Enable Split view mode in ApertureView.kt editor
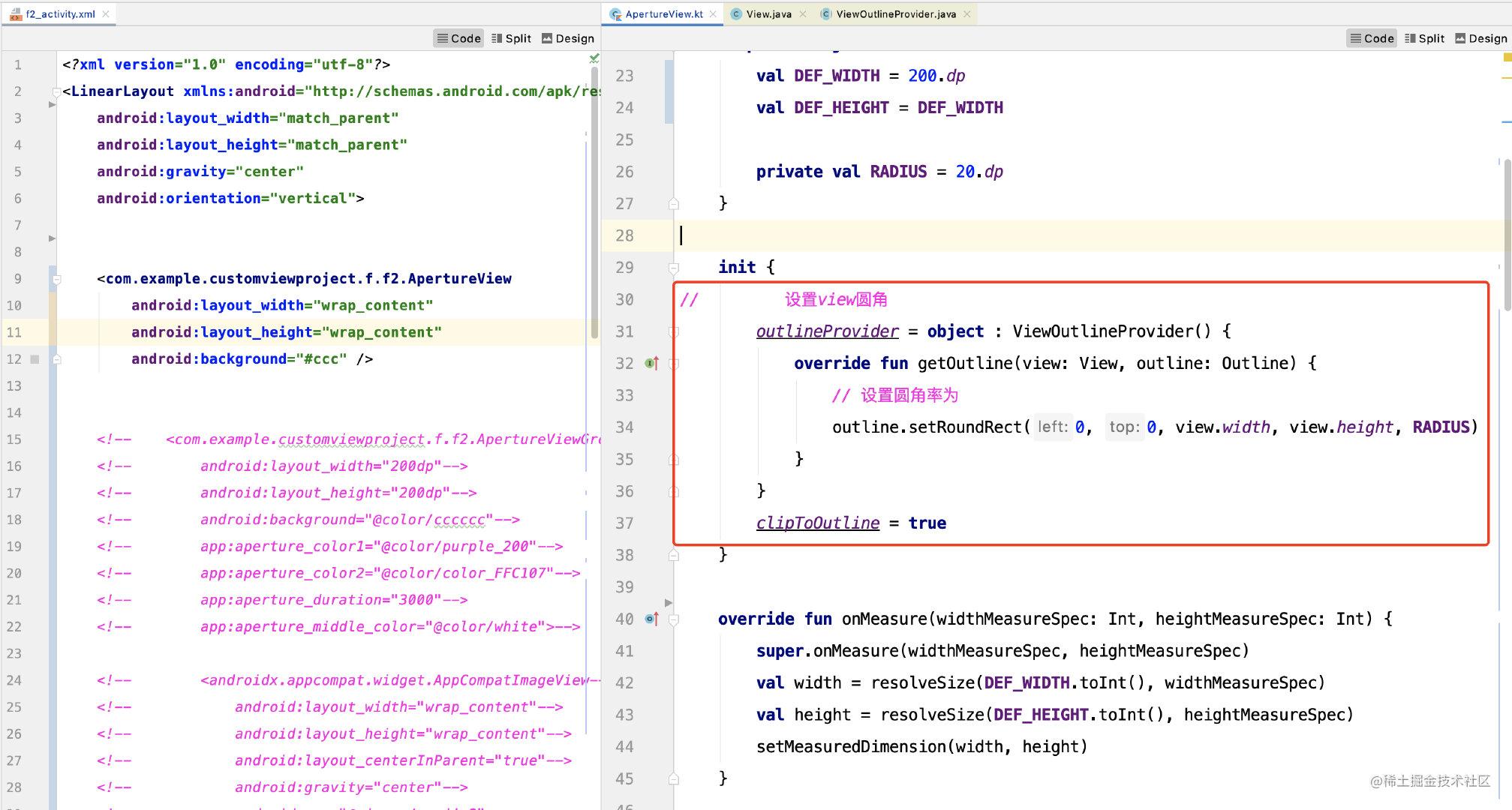 1424,38
